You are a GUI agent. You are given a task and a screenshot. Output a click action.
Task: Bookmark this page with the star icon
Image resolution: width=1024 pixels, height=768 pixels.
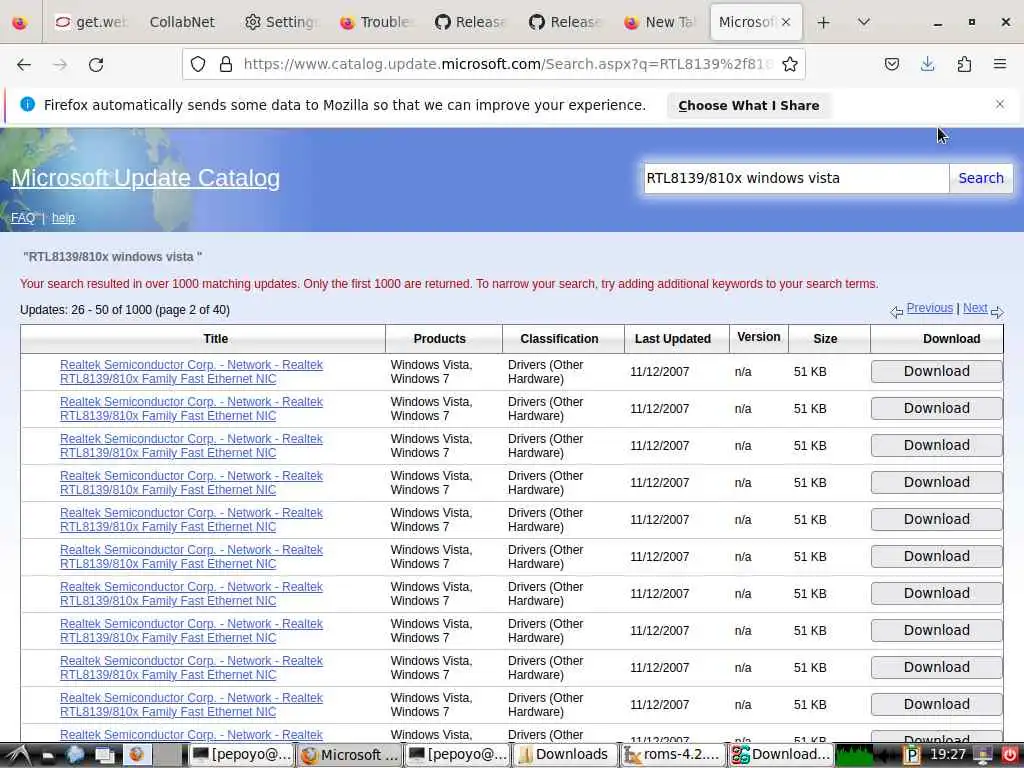(x=790, y=64)
